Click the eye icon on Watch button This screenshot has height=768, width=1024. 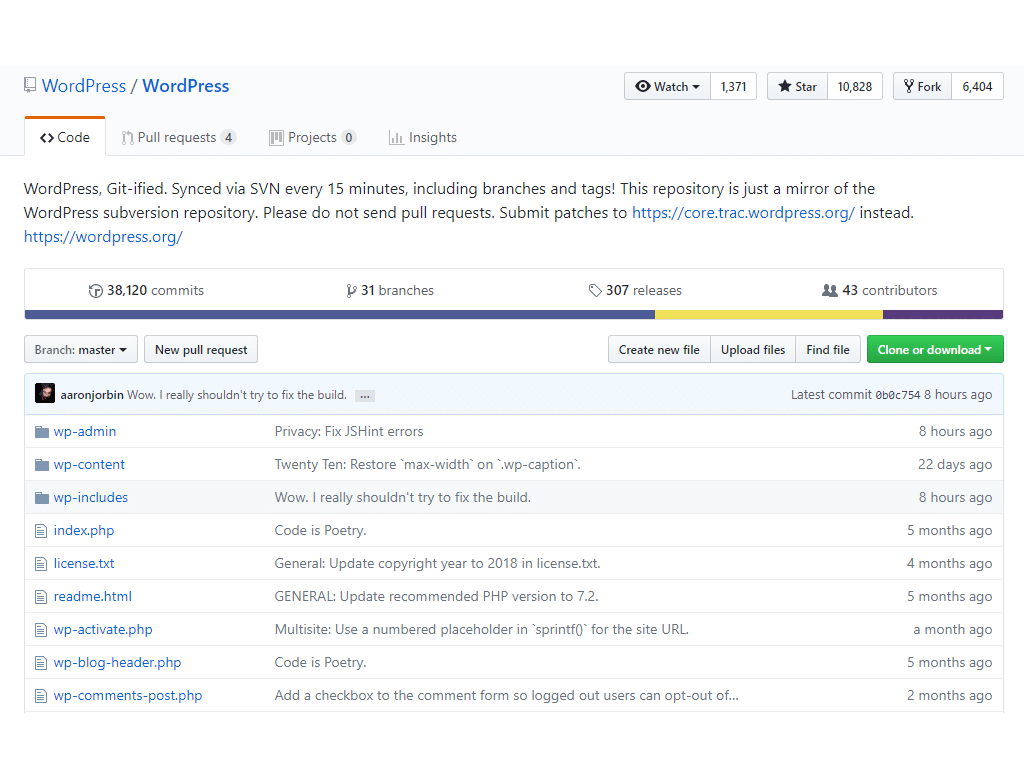tap(643, 86)
